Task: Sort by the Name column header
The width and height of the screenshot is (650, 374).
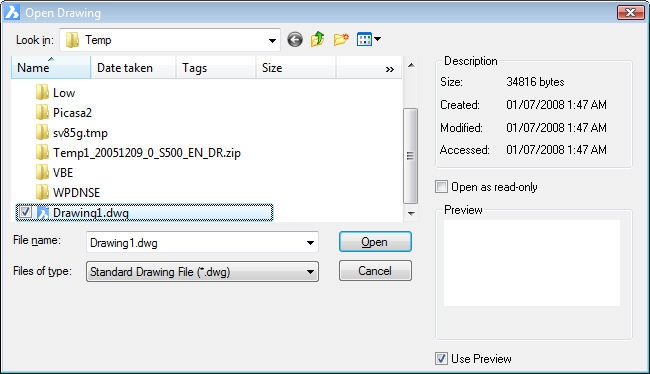Action: click(51, 68)
